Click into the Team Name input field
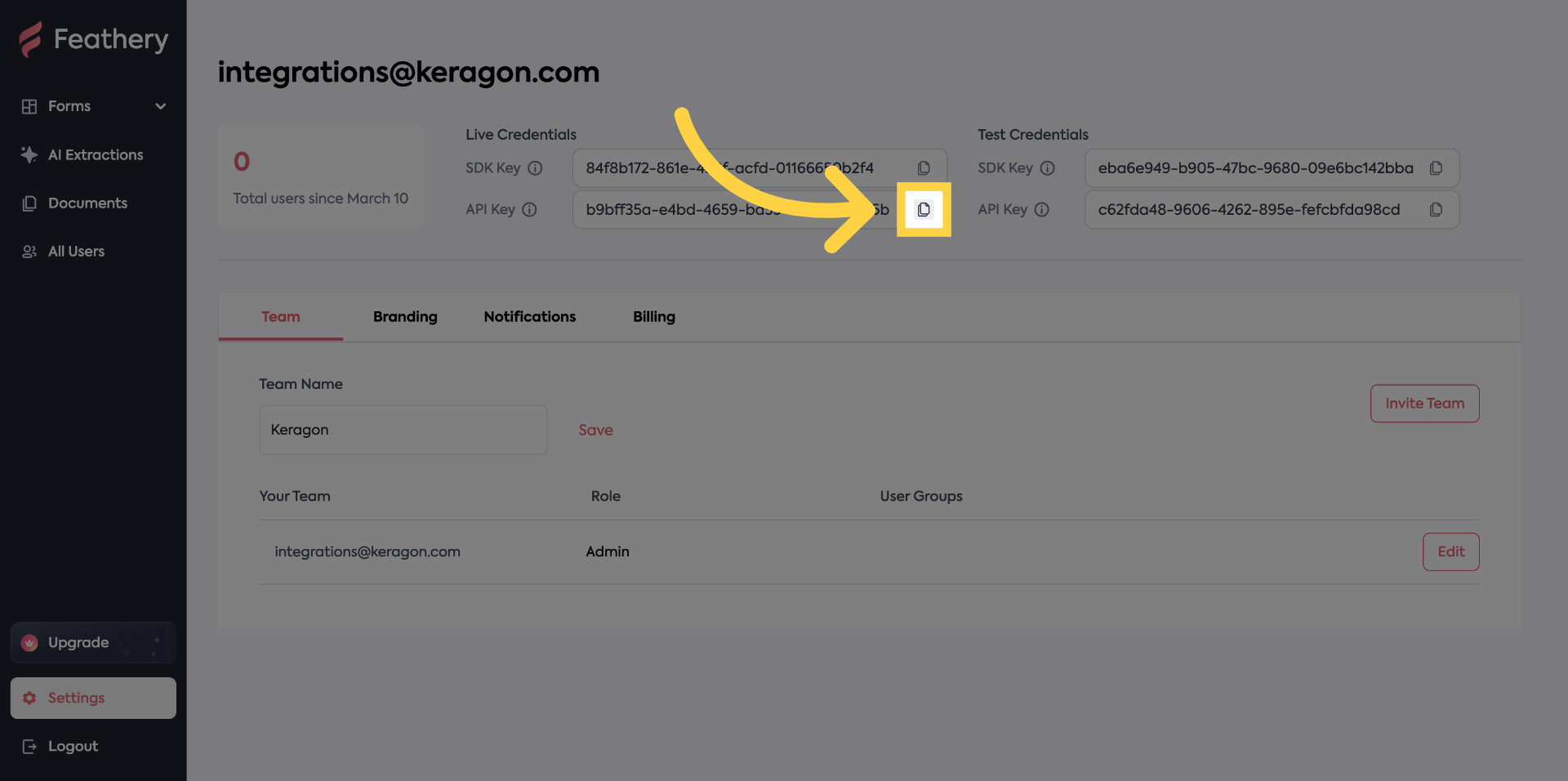The height and width of the screenshot is (781, 1568). pos(403,430)
